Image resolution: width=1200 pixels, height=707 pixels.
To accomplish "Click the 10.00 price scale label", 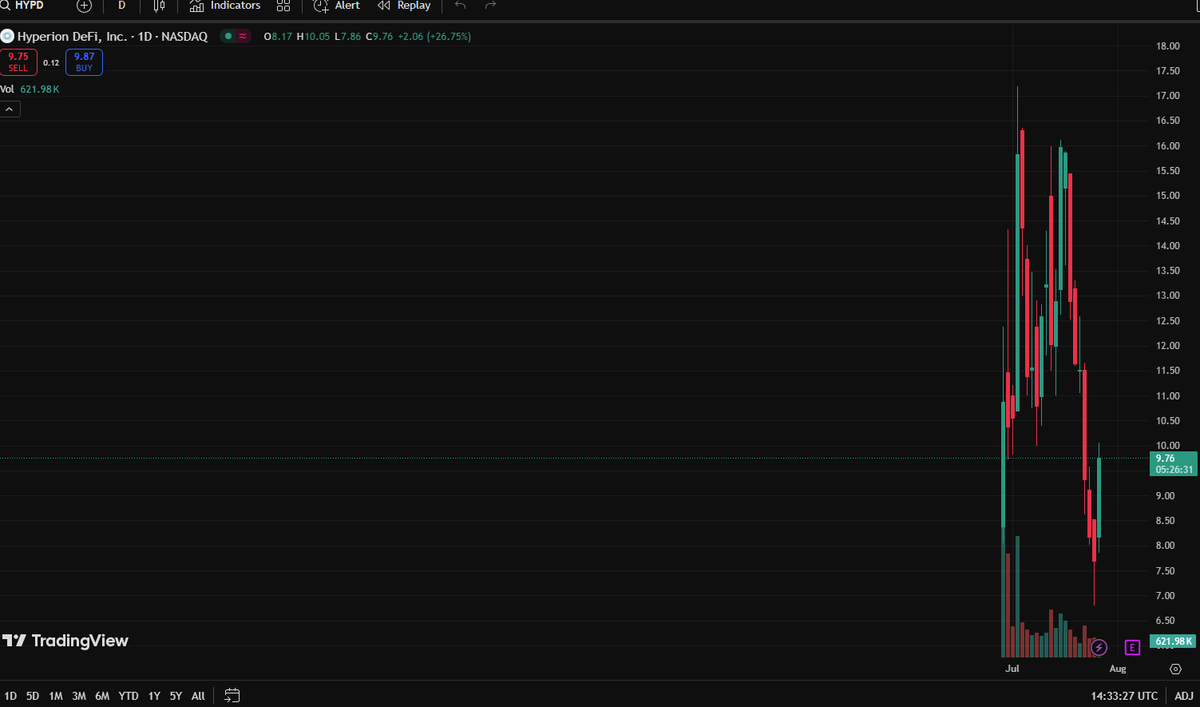I will 1166,446.
